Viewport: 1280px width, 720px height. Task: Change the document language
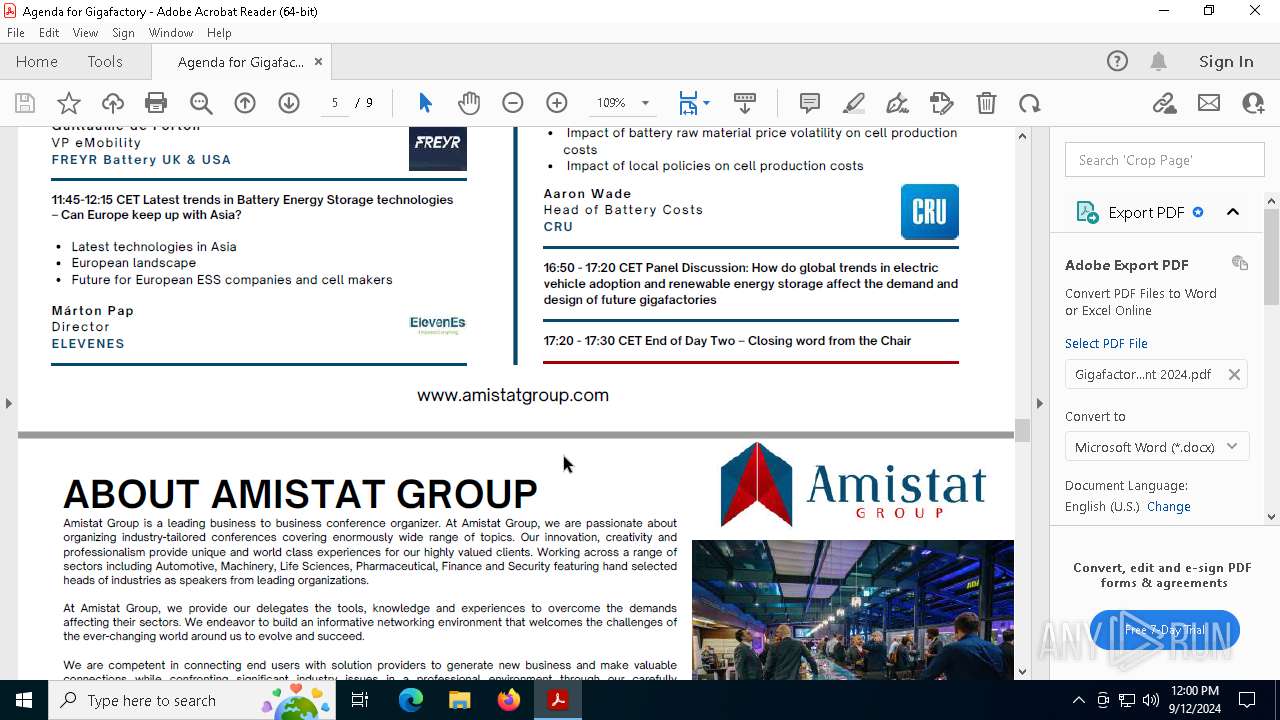click(x=1169, y=506)
